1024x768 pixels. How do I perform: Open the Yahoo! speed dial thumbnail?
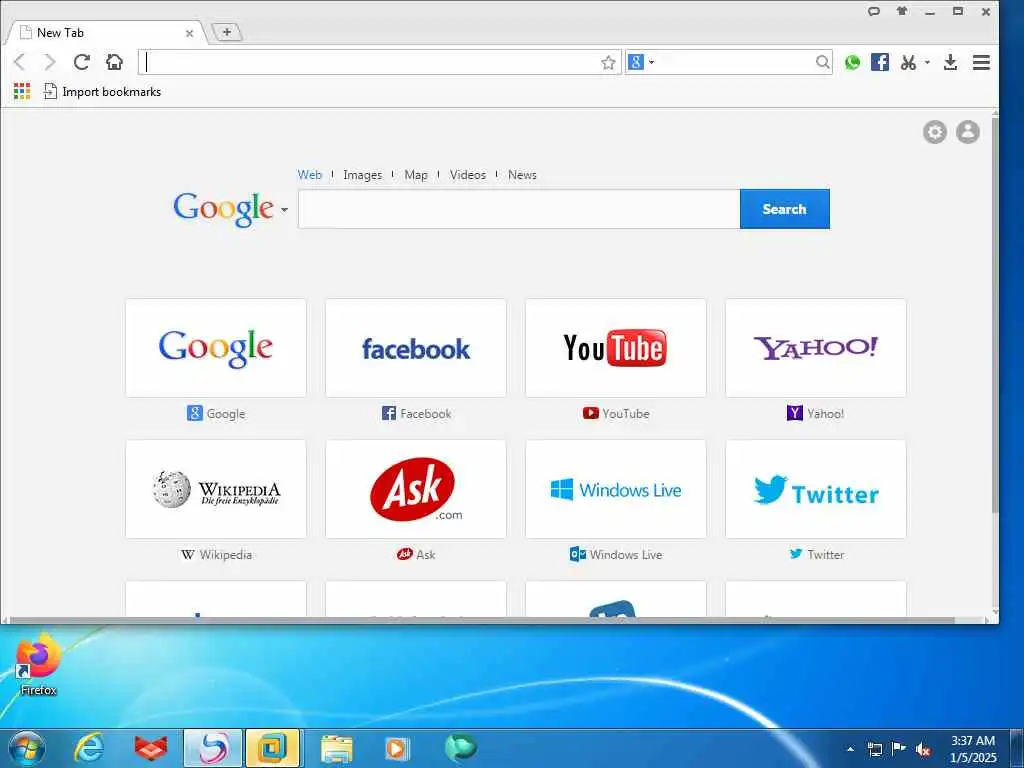point(816,348)
